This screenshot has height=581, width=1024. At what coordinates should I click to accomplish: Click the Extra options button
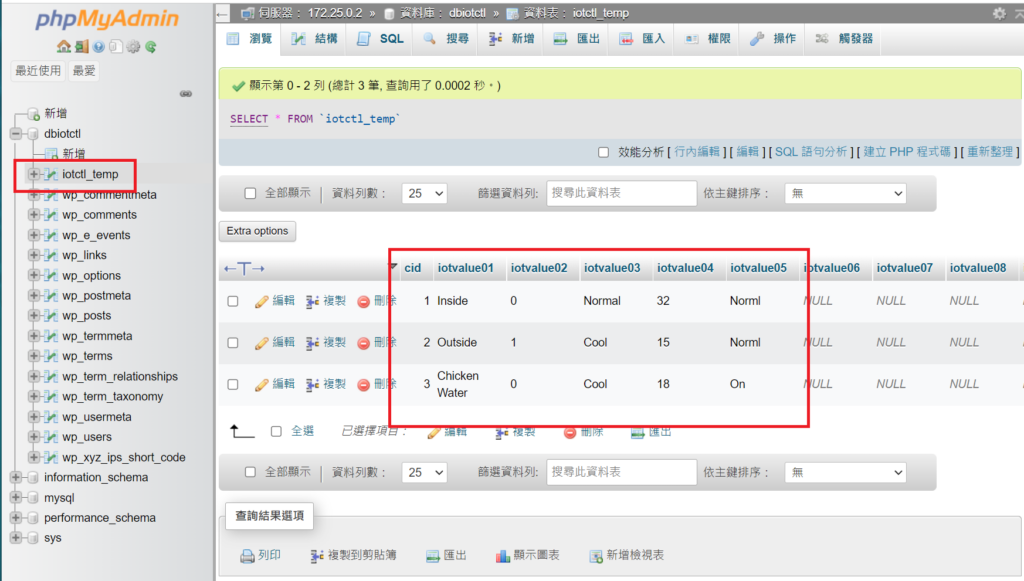[257, 231]
